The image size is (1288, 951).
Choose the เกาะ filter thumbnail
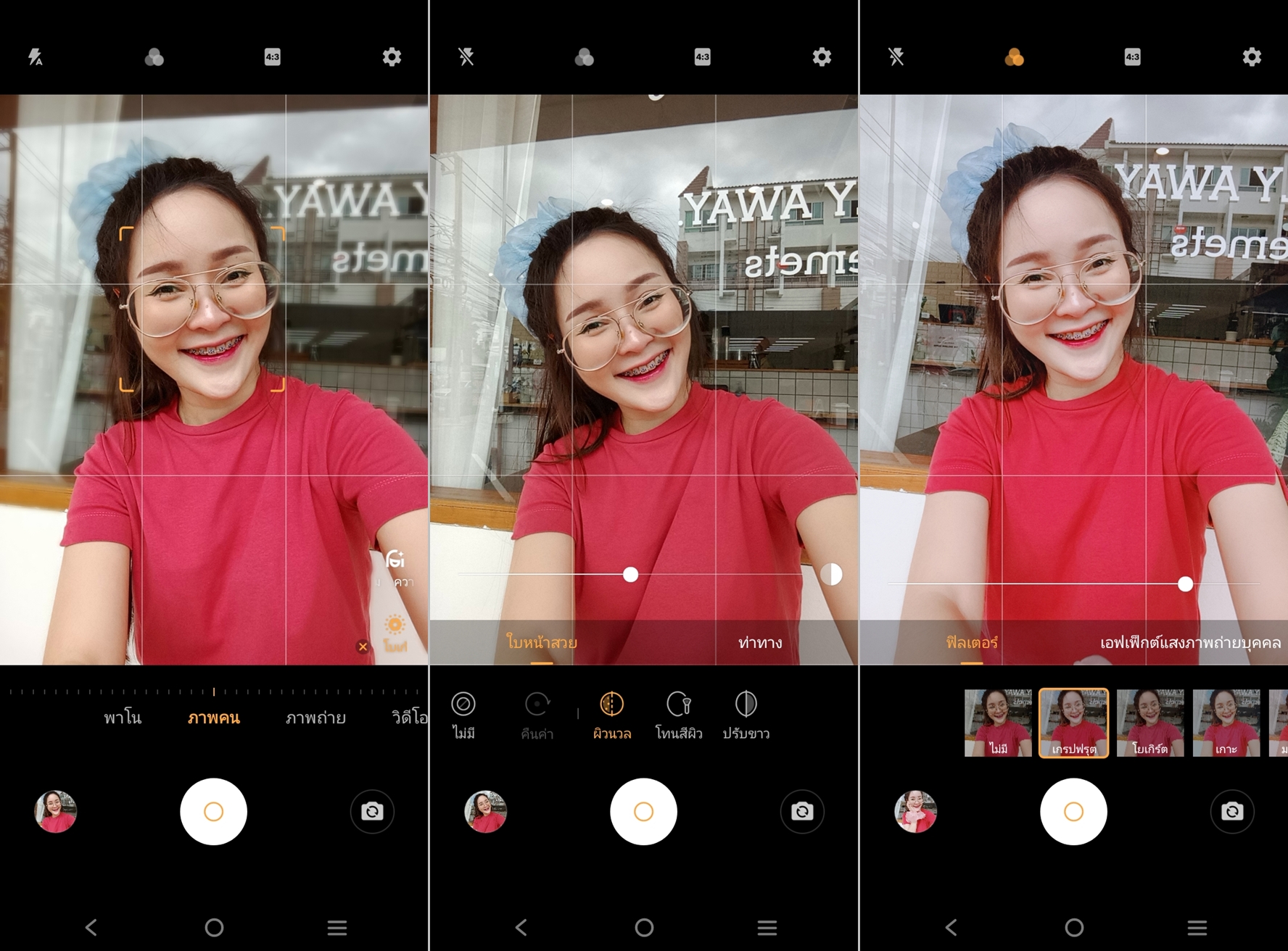pos(1226,723)
